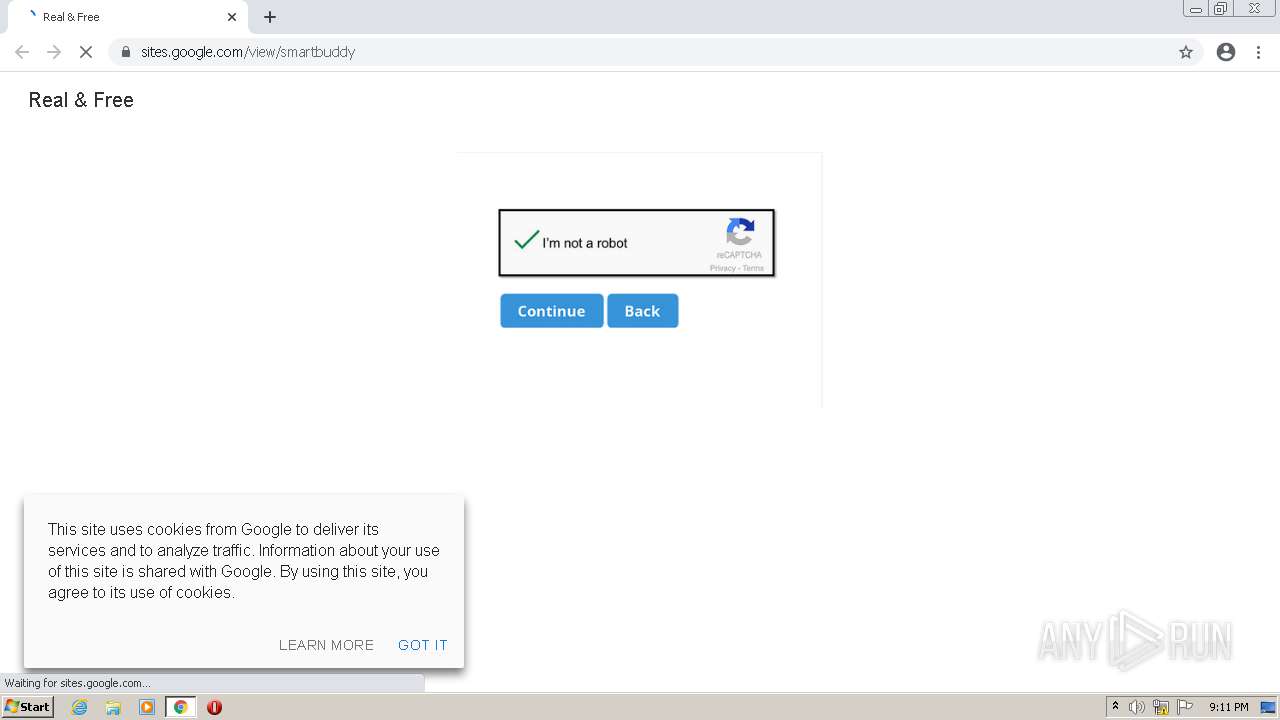Select Chrome in the taskbar

tap(181, 707)
